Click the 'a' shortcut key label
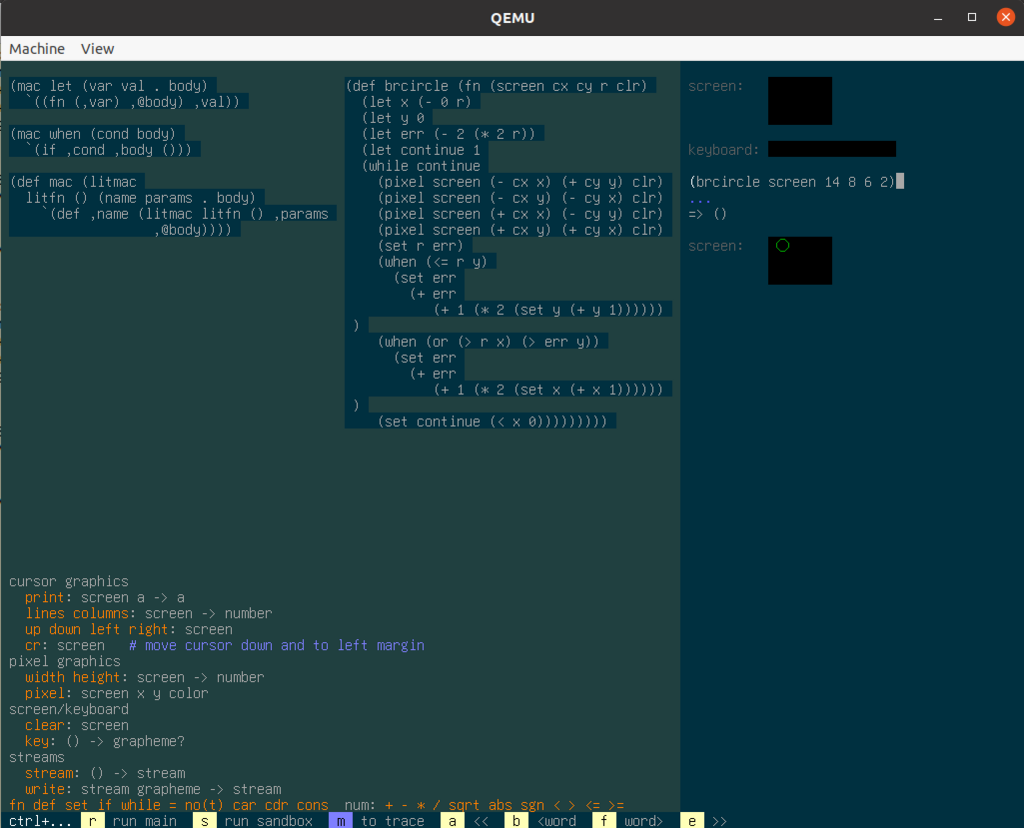1024x828 pixels. (x=452, y=821)
